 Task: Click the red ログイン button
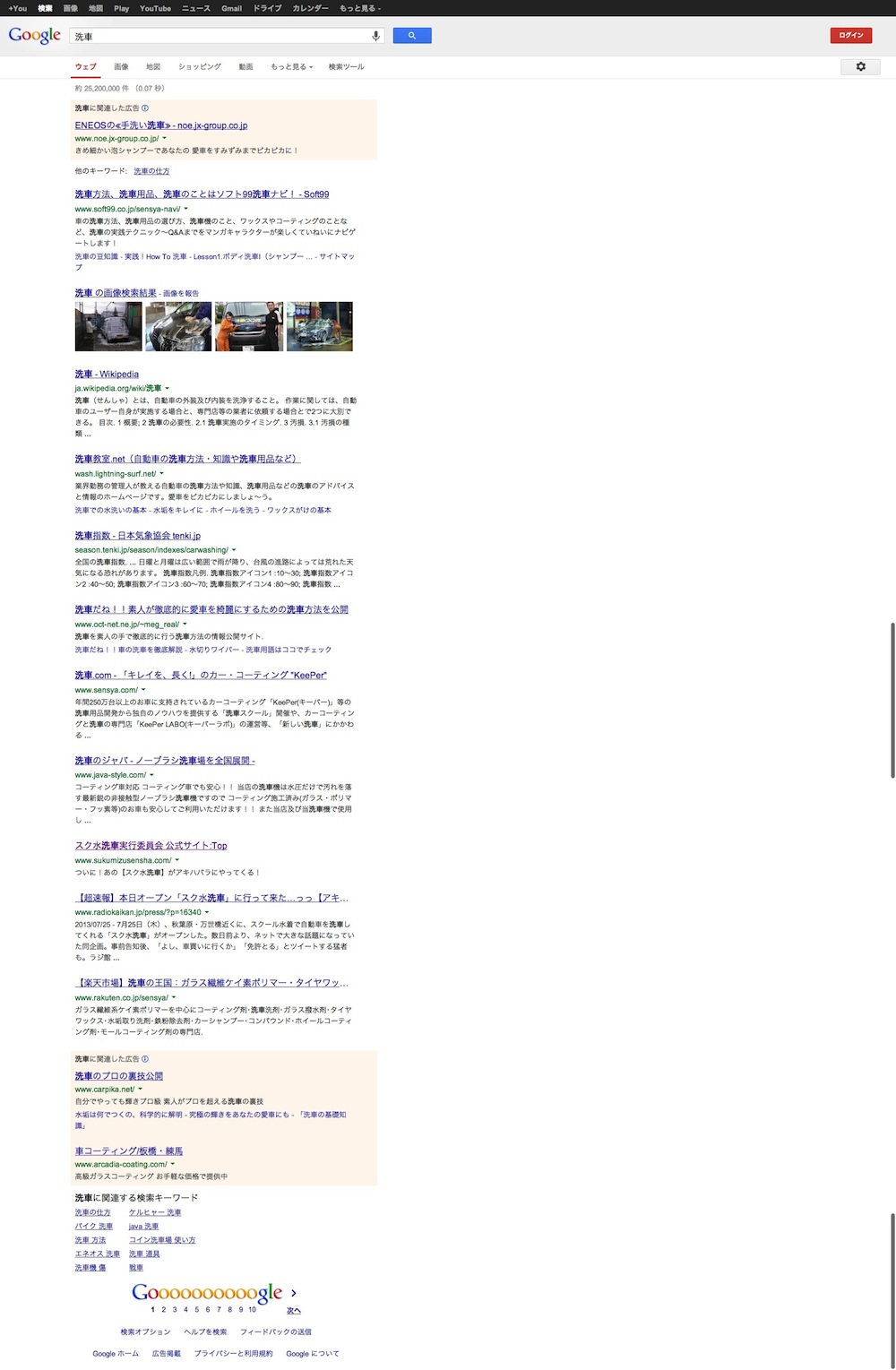(x=850, y=35)
